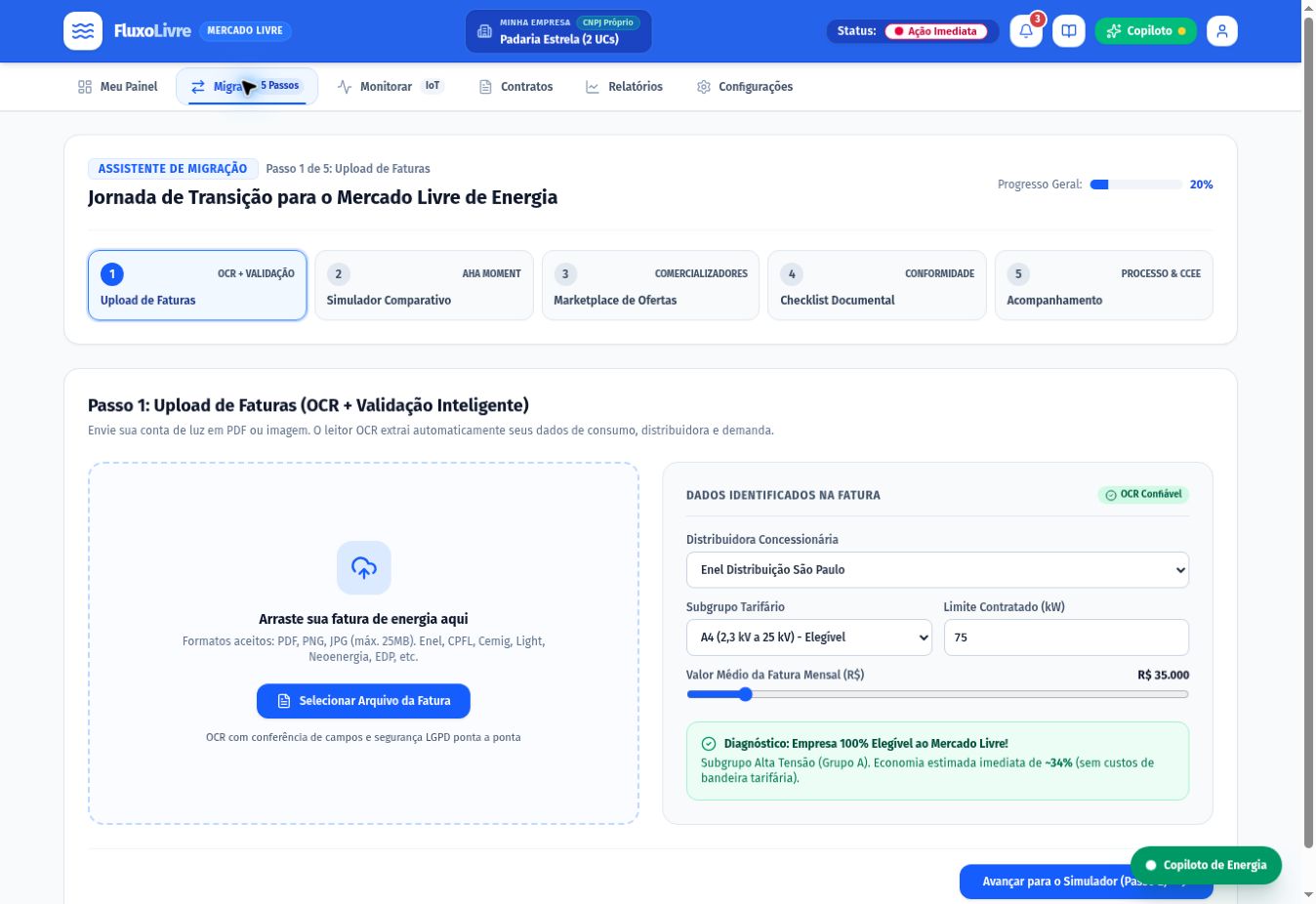The width and height of the screenshot is (1316, 904).
Task: Go to the Contratos tab
Action: 516,87
